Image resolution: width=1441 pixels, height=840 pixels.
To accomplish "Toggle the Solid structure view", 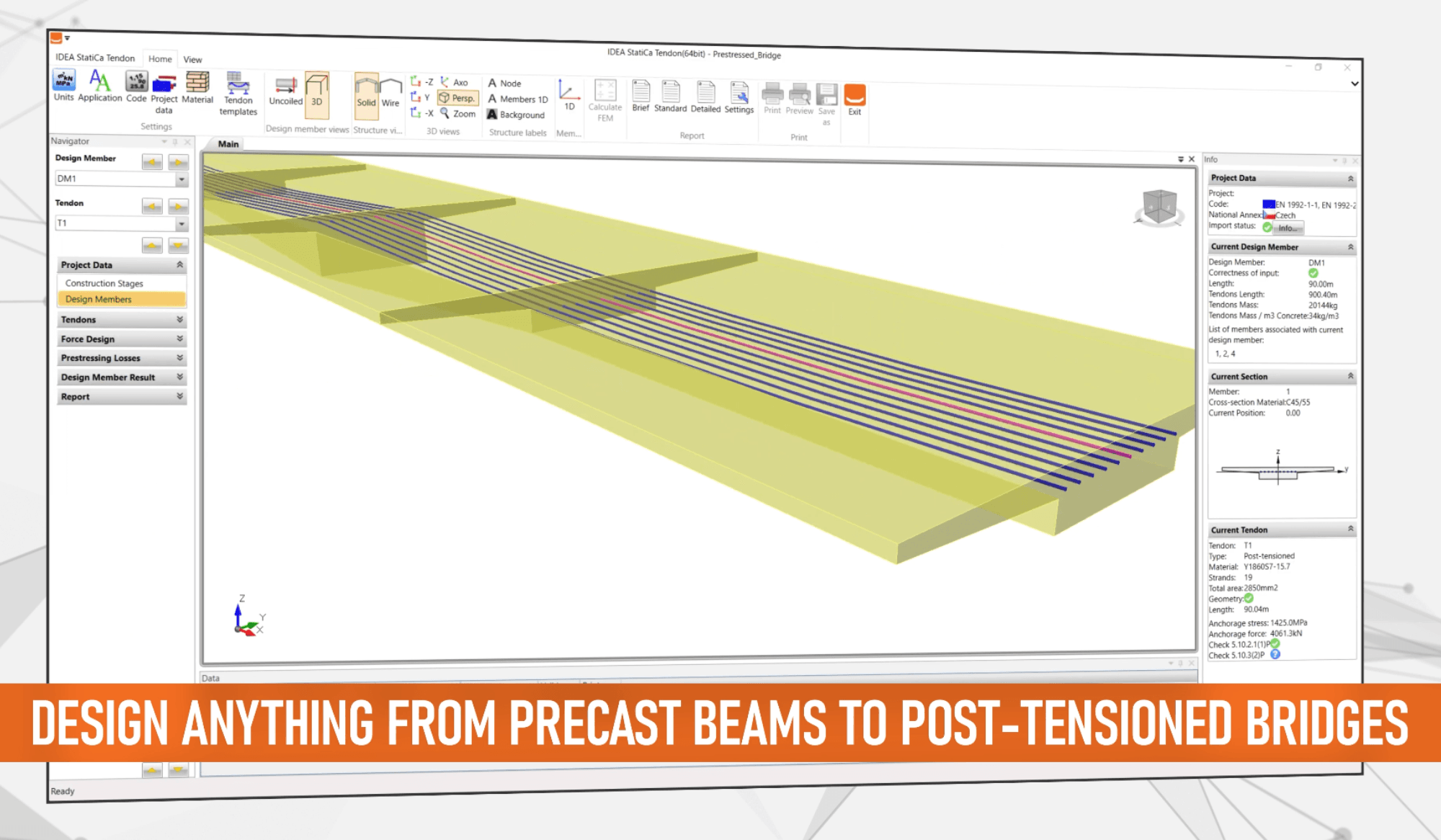I will tap(366, 92).
